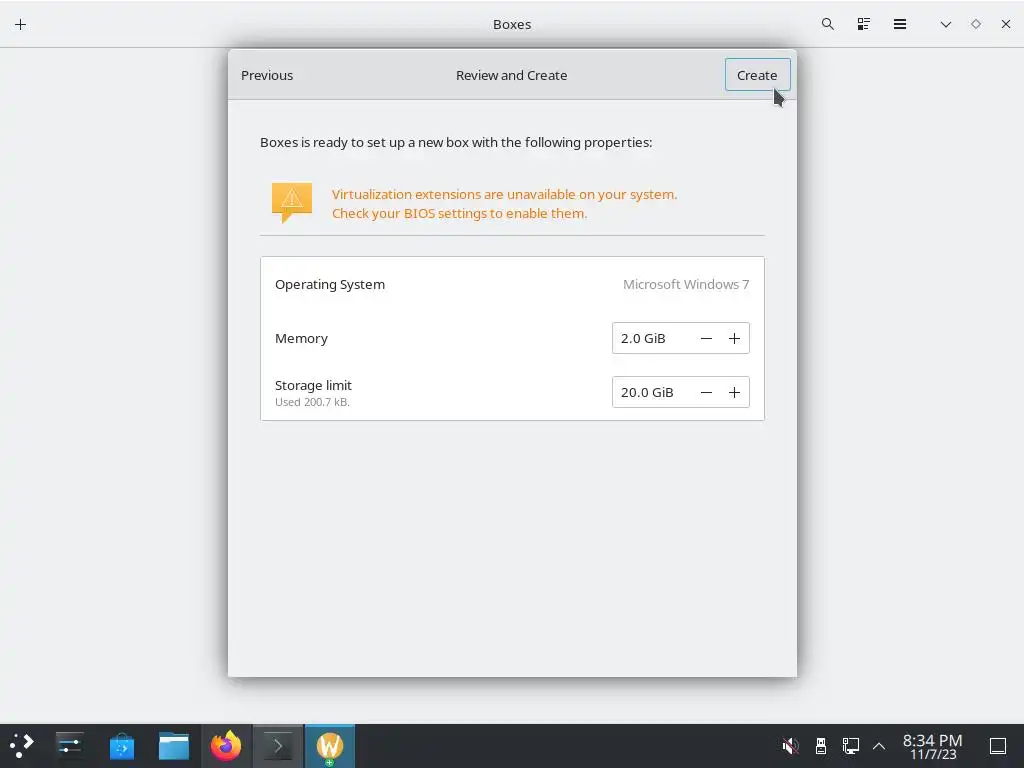Go back with Previous button
Screen dimensions: 1024x768
pos(267,75)
